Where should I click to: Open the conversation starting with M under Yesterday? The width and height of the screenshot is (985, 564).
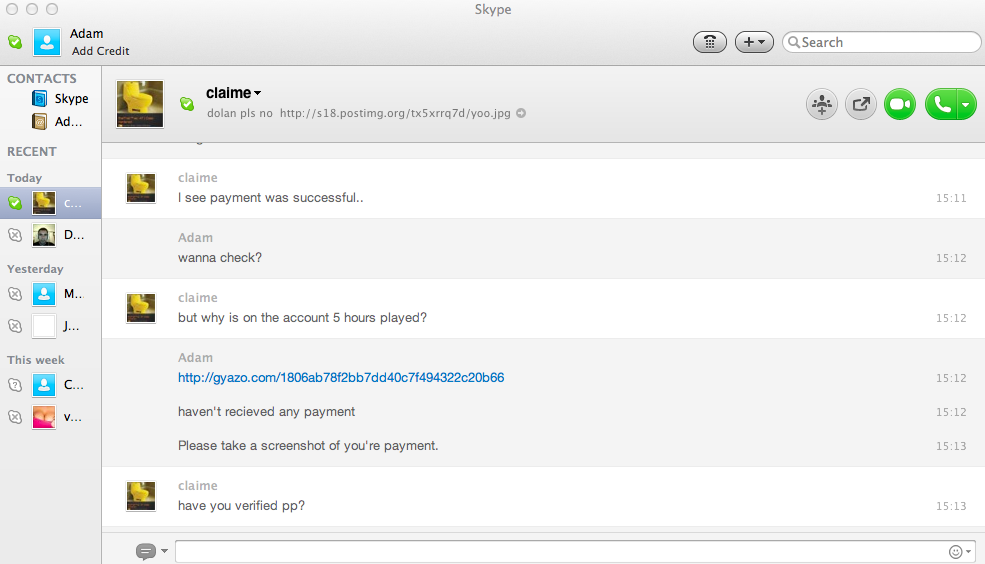[x=50, y=293]
